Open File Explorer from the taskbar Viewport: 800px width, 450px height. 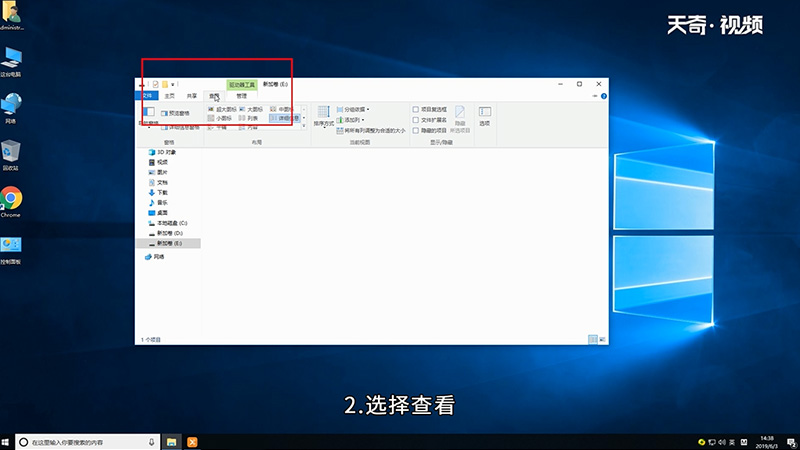point(171,442)
